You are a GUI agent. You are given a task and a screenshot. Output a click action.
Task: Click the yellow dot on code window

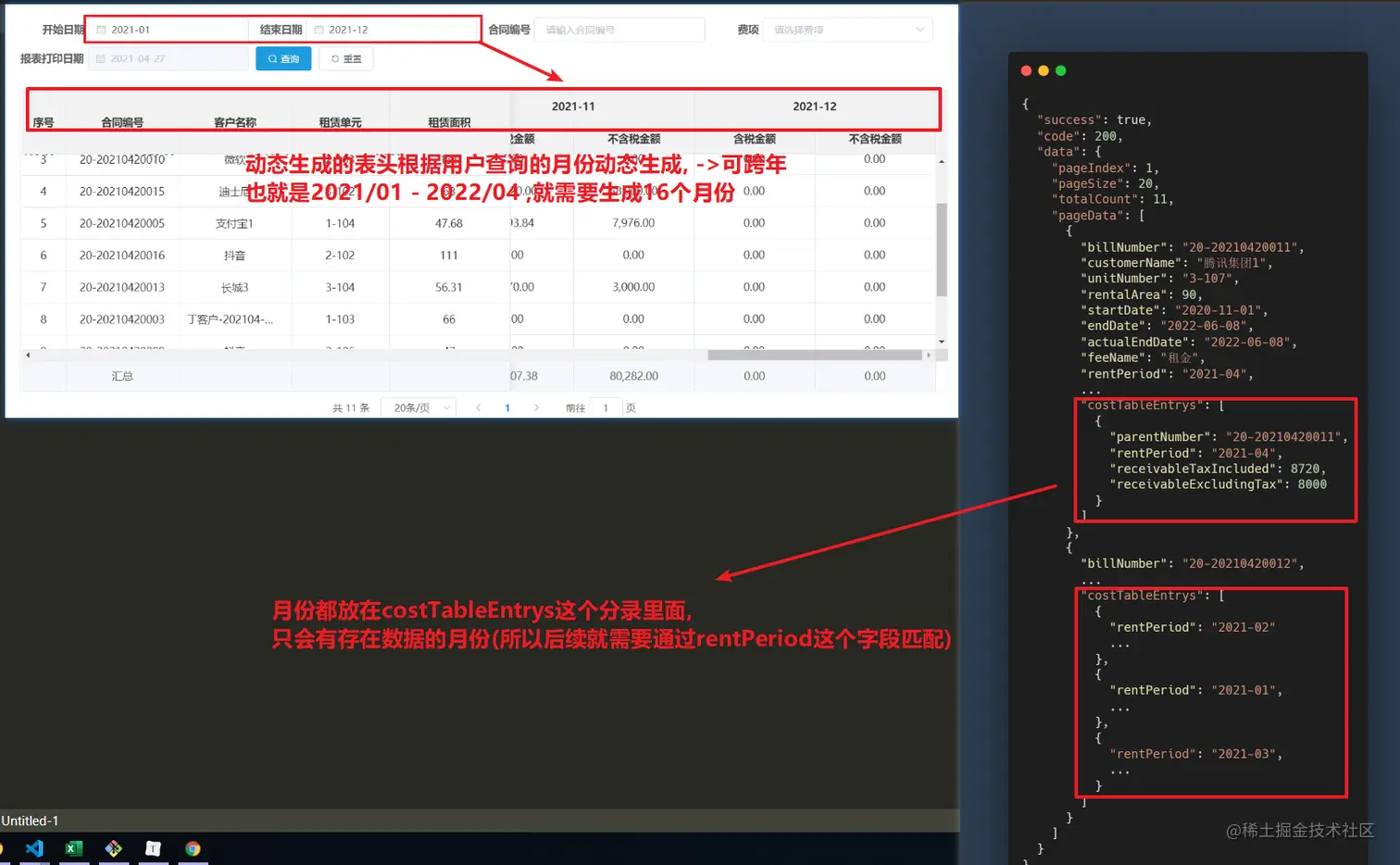point(1044,70)
